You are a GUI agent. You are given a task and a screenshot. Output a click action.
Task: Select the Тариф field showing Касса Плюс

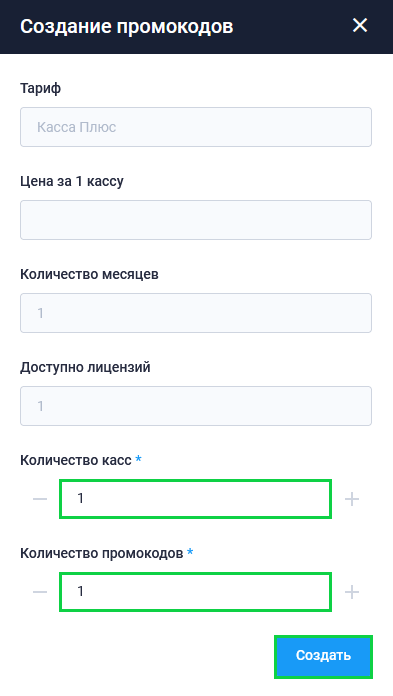[196, 127]
